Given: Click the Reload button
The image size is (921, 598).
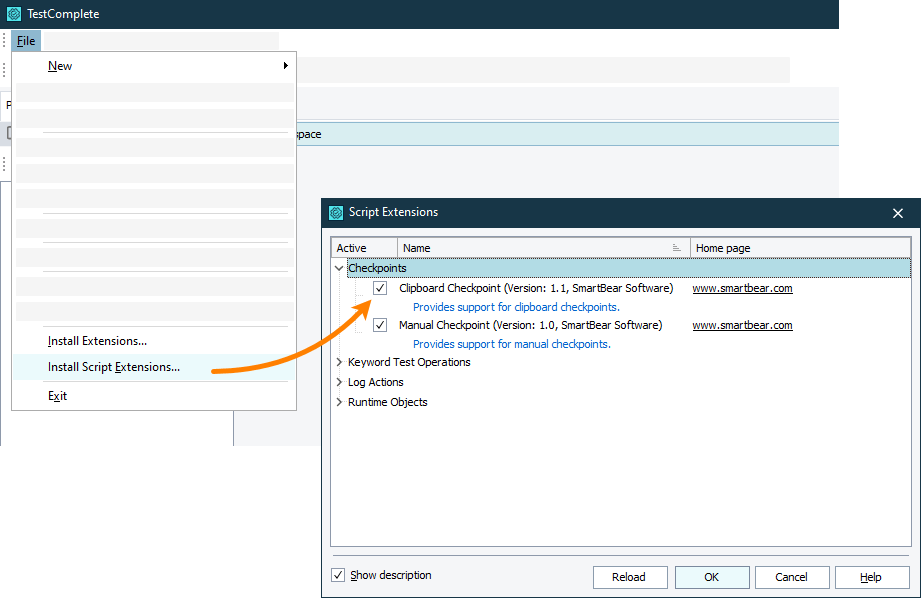Looking at the screenshot, I should click(630, 577).
